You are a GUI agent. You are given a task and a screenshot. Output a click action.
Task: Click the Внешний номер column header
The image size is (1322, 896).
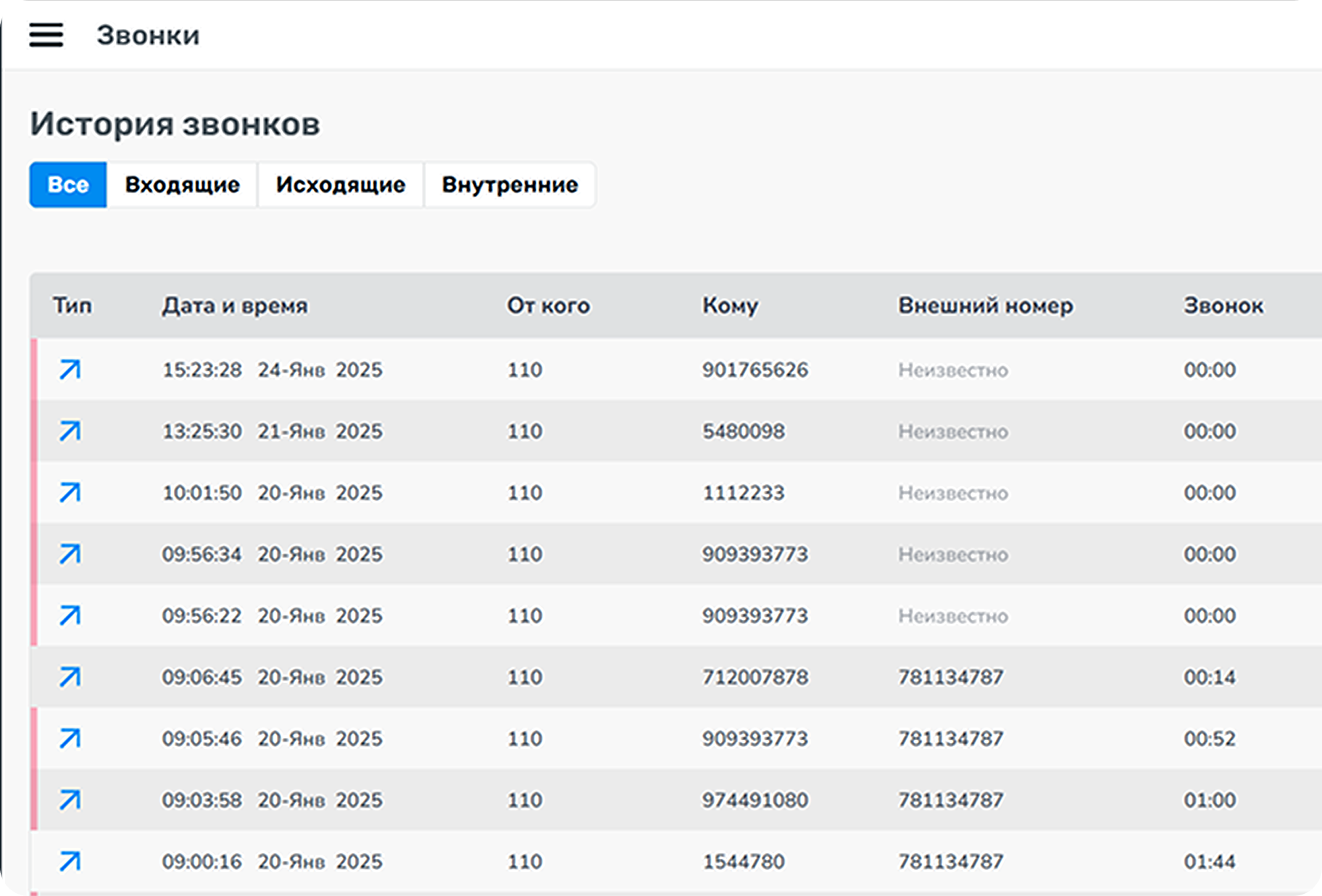985,306
